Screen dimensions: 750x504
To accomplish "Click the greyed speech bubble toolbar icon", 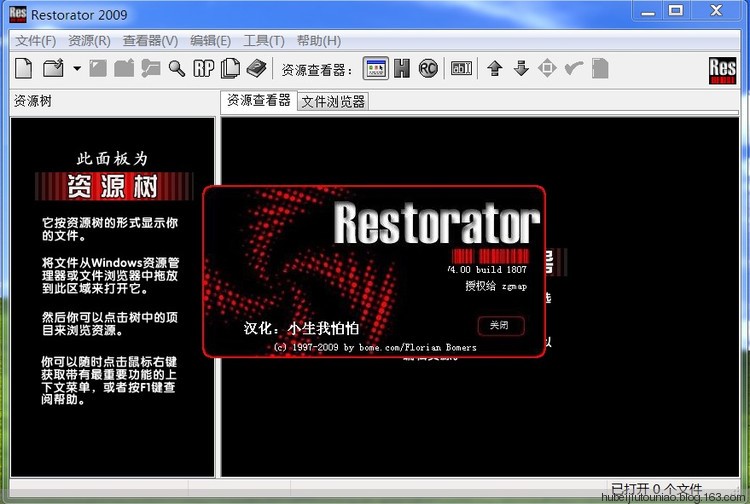I will tap(151, 68).
